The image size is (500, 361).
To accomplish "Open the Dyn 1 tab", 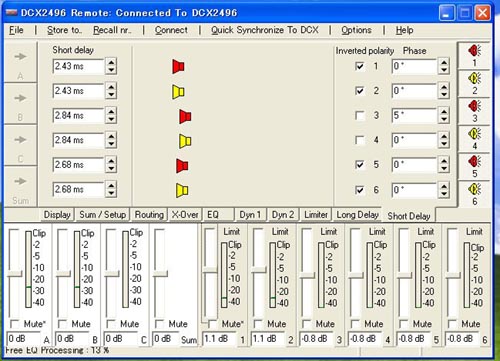I will point(250,215).
